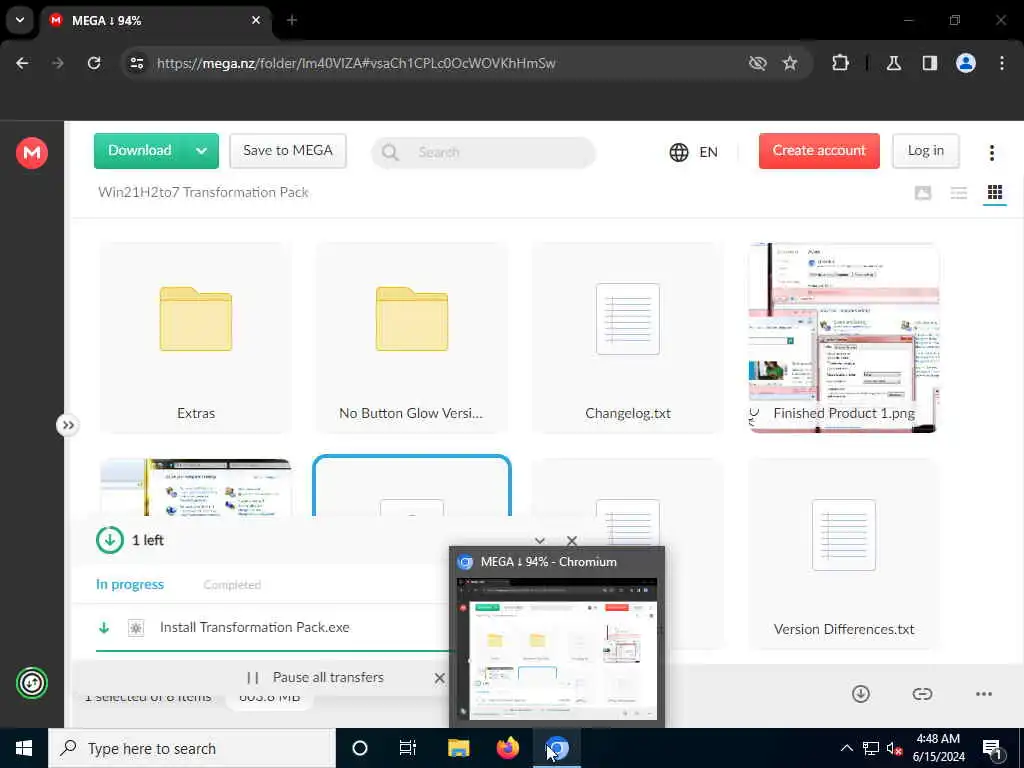Click browser Back arrow
This screenshot has height=768, width=1024.
click(x=22, y=63)
